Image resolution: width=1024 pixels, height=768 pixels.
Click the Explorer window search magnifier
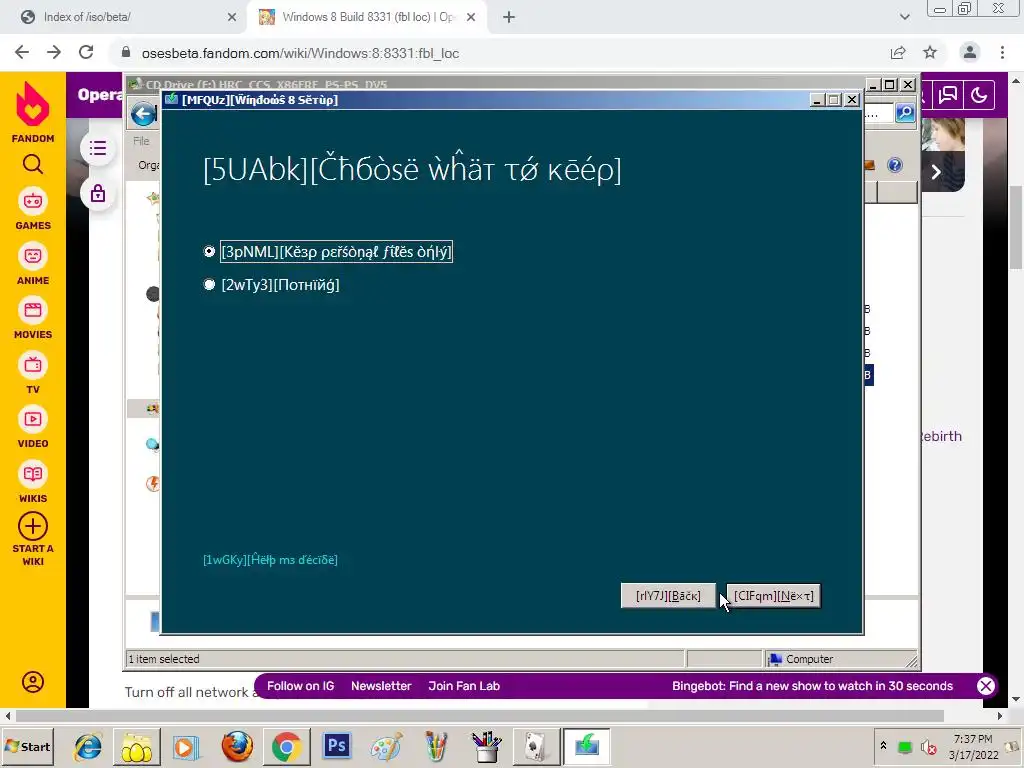(905, 113)
